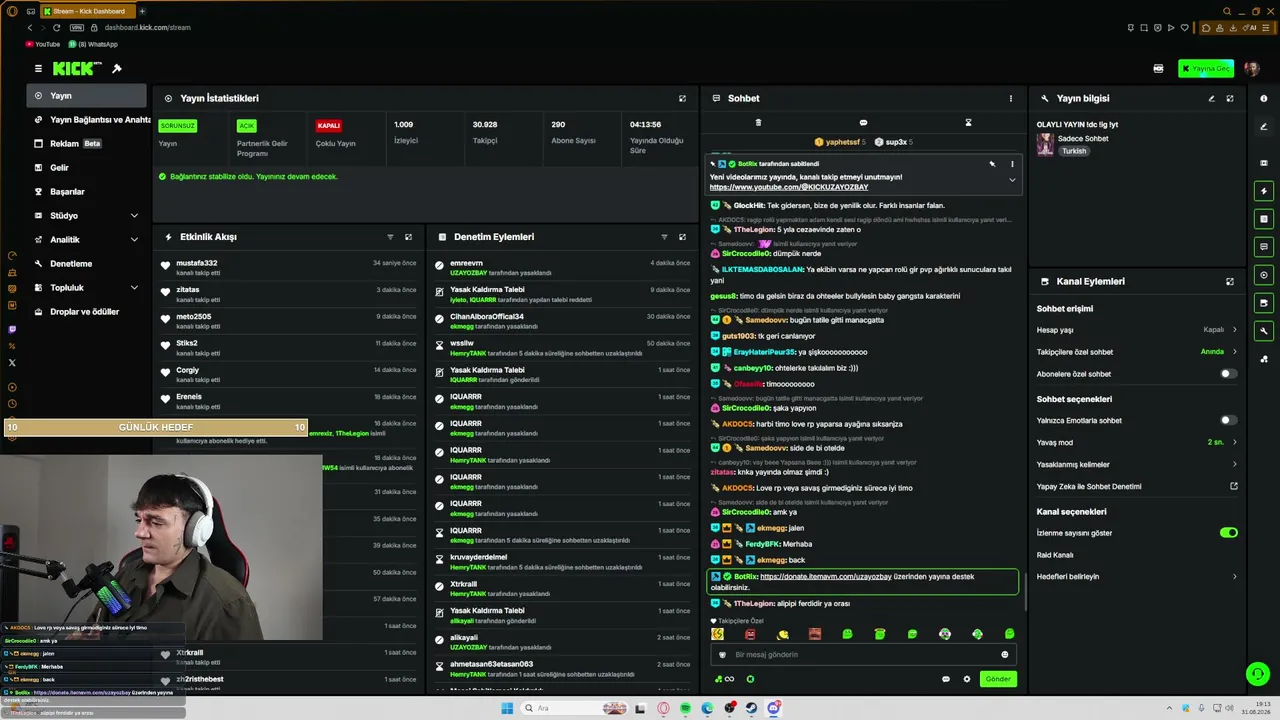Open the user avatar menu at top right
This screenshot has width=1280, height=720.
(1251, 69)
